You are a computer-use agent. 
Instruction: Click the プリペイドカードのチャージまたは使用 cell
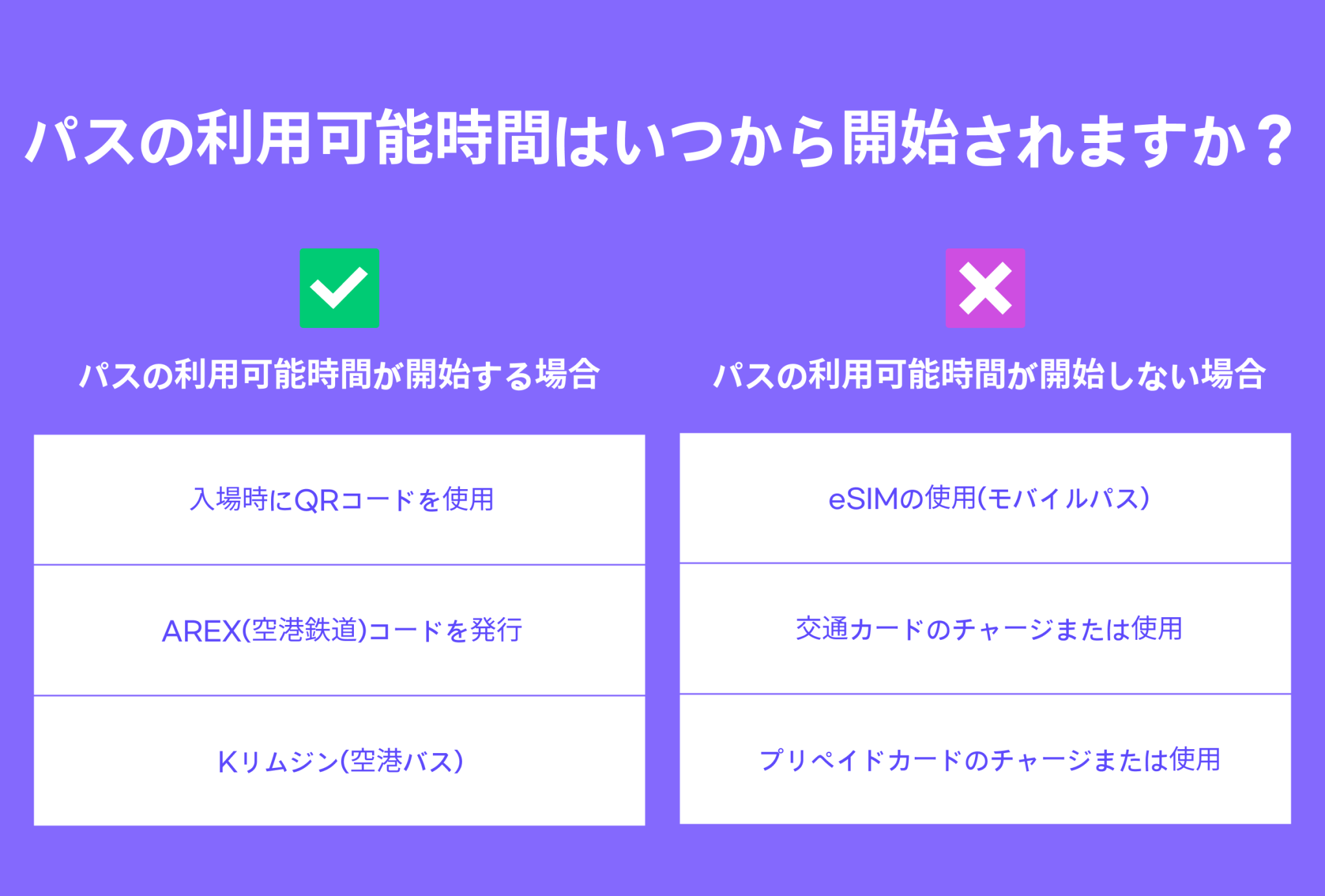click(x=985, y=759)
